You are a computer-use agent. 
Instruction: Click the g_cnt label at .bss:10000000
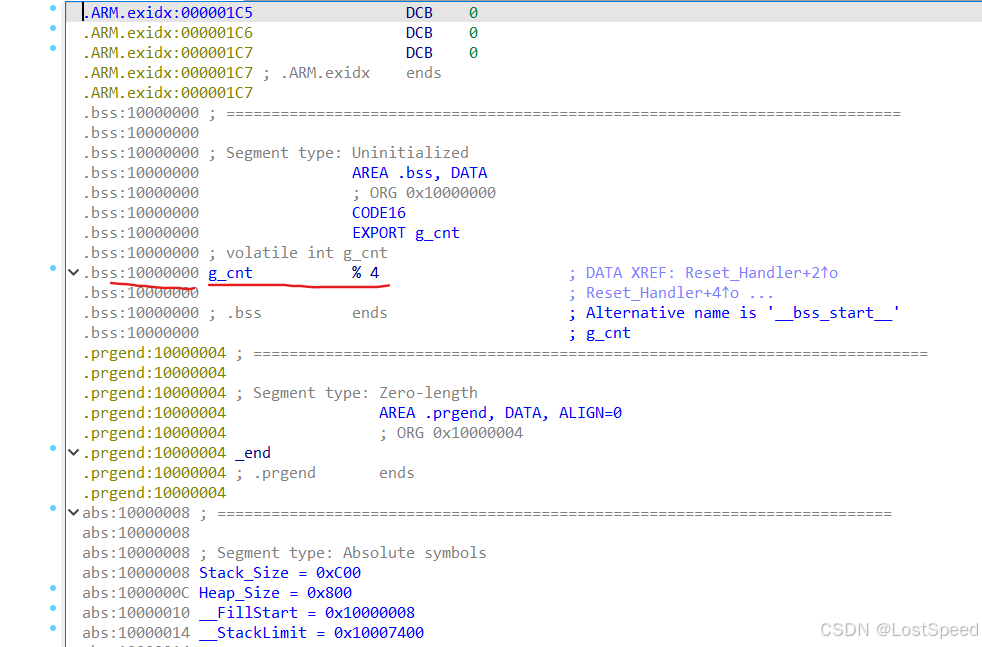(230, 273)
